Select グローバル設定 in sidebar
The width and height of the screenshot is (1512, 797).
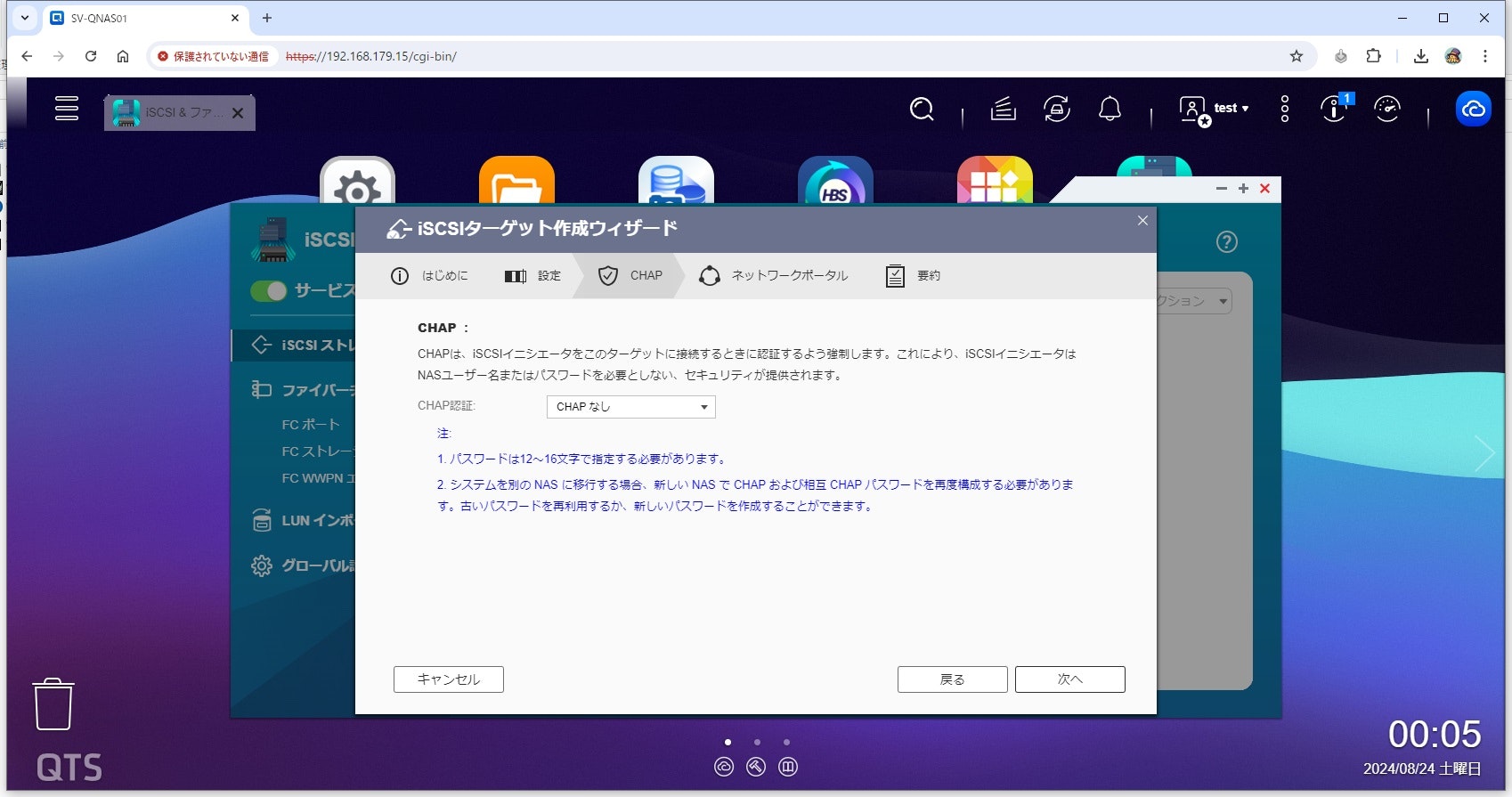point(303,565)
